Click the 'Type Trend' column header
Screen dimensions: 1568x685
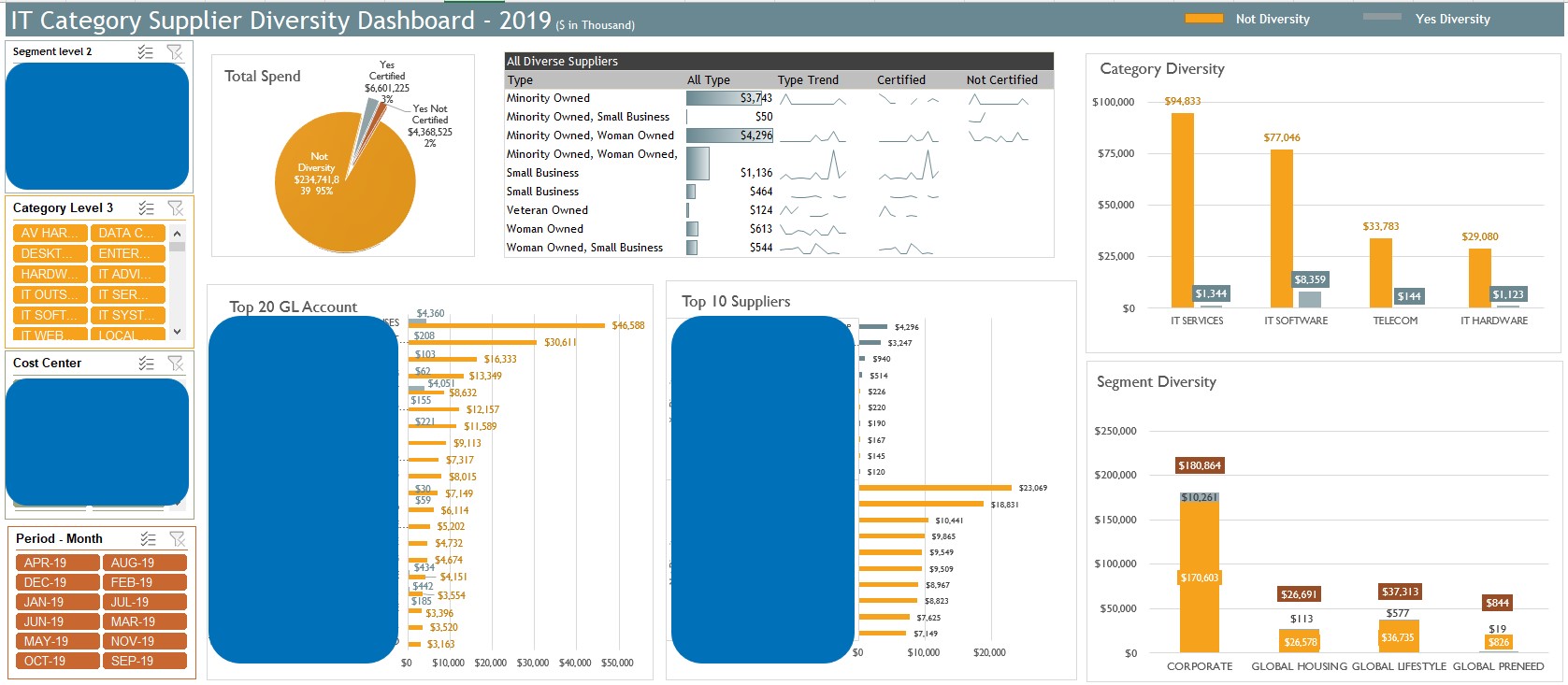[x=808, y=80]
